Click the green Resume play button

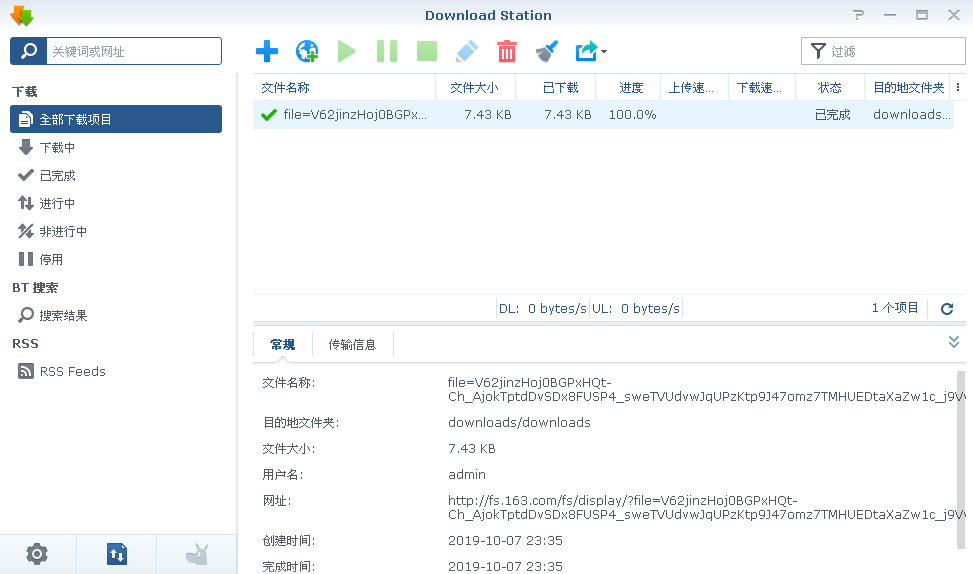(x=346, y=51)
